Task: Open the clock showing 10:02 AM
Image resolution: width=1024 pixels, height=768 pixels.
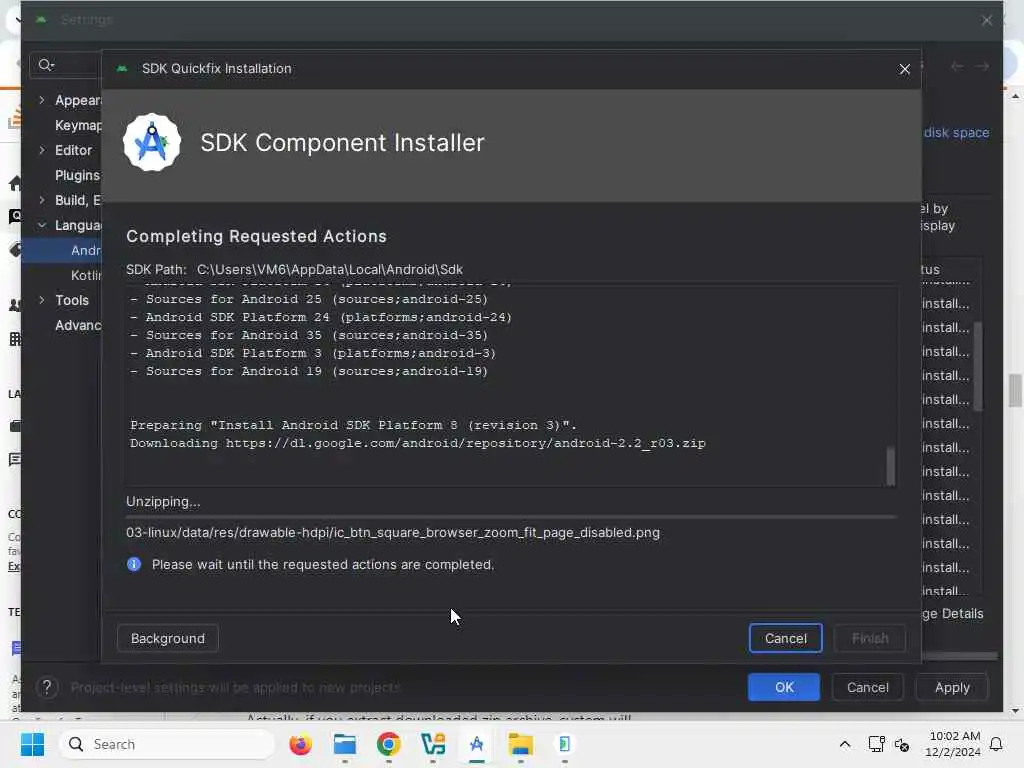Action: pyautogui.click(x=954, y=736)
